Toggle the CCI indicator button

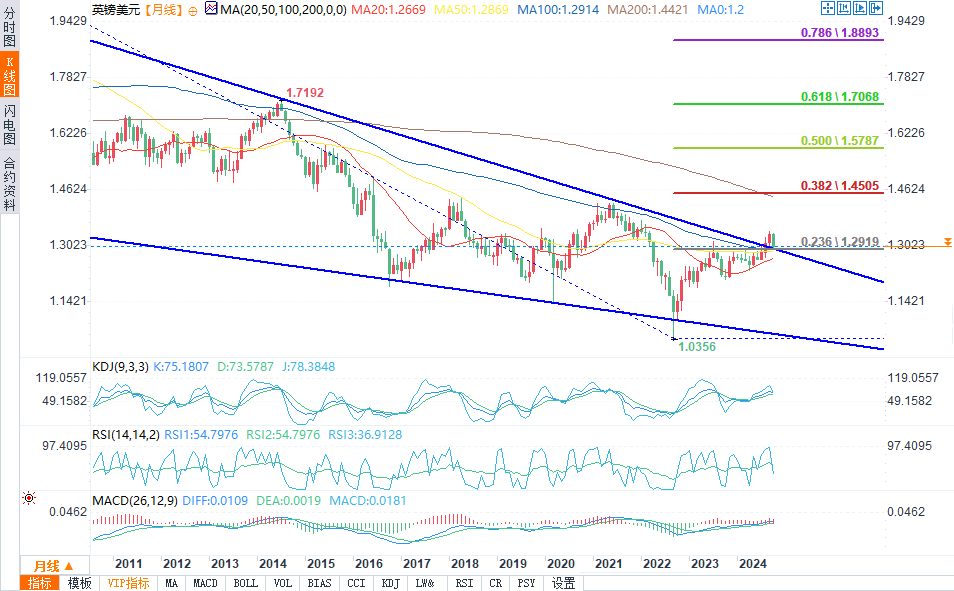(355, 583)
